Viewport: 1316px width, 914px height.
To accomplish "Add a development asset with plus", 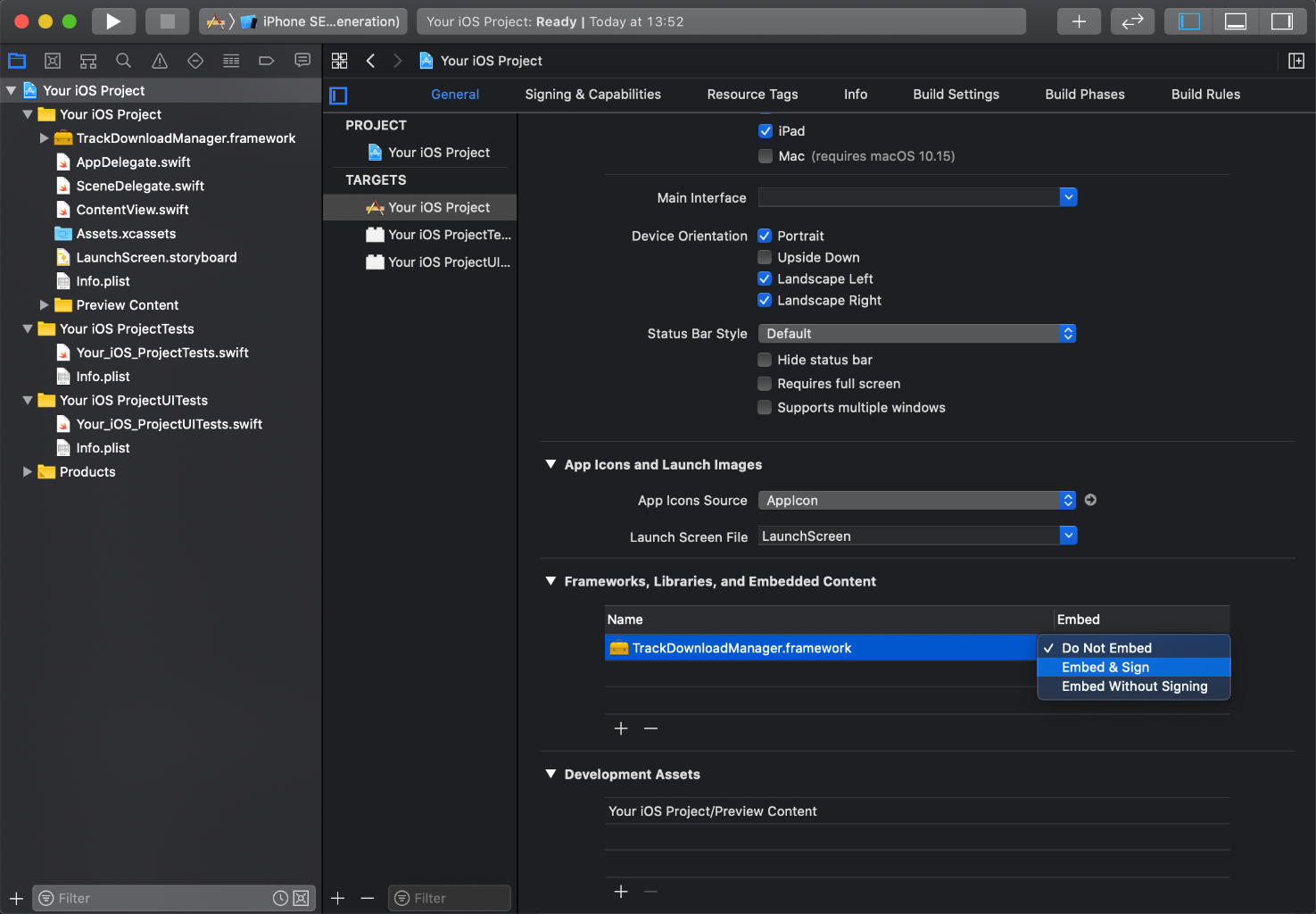I will (621, 892).
